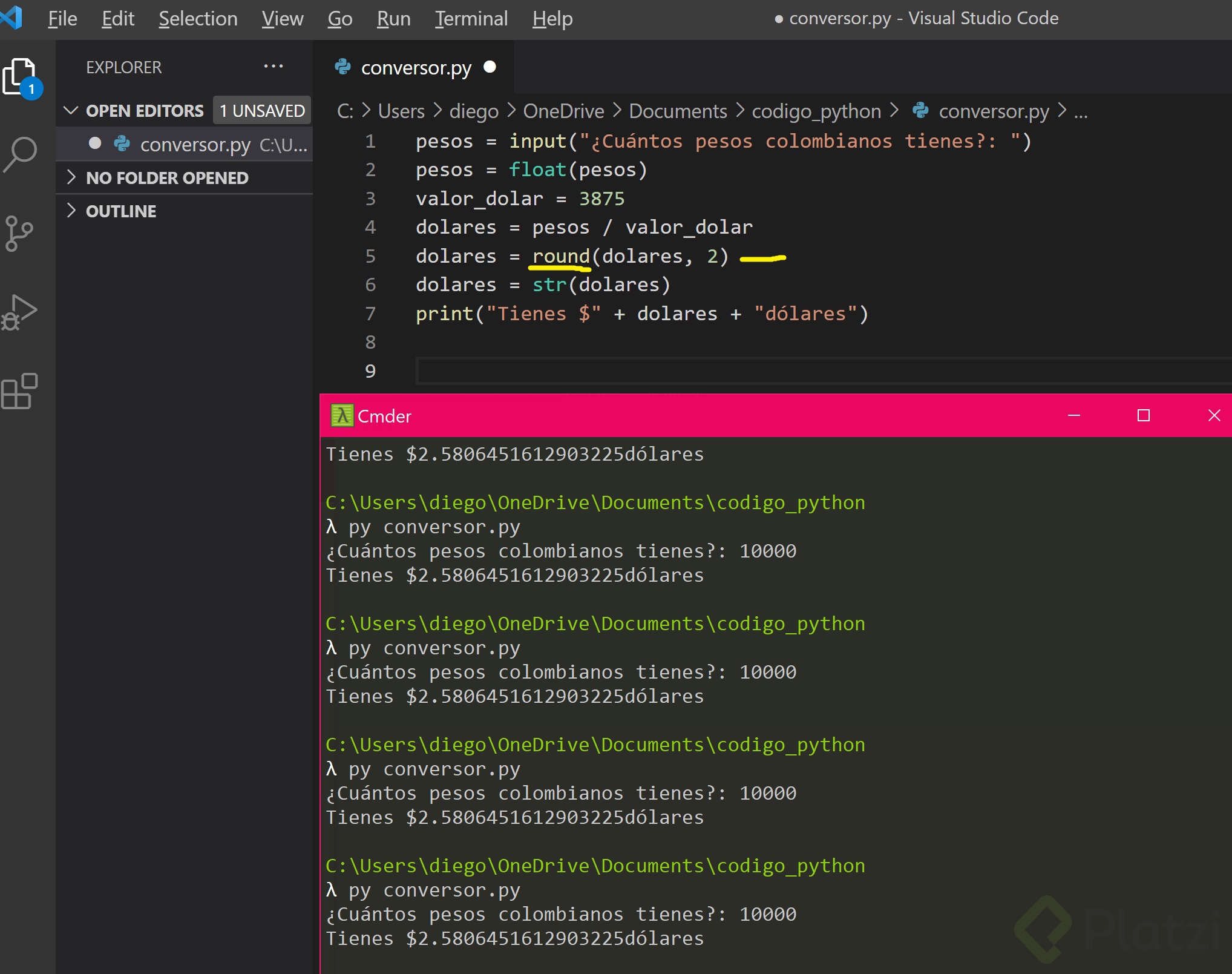Click Python file icon in Open Editors row
This screenshot has width=1232, height=974.
tap(122, 143)
